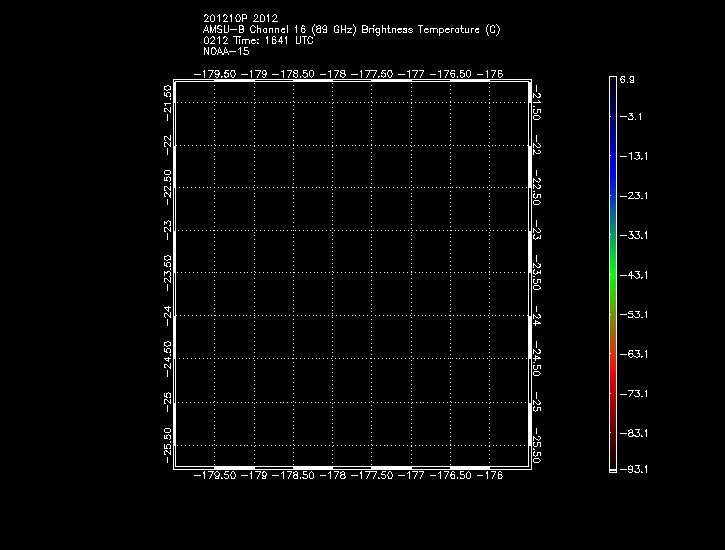Click the -53.1 colorbar tick label

click(x=633, y=315)
